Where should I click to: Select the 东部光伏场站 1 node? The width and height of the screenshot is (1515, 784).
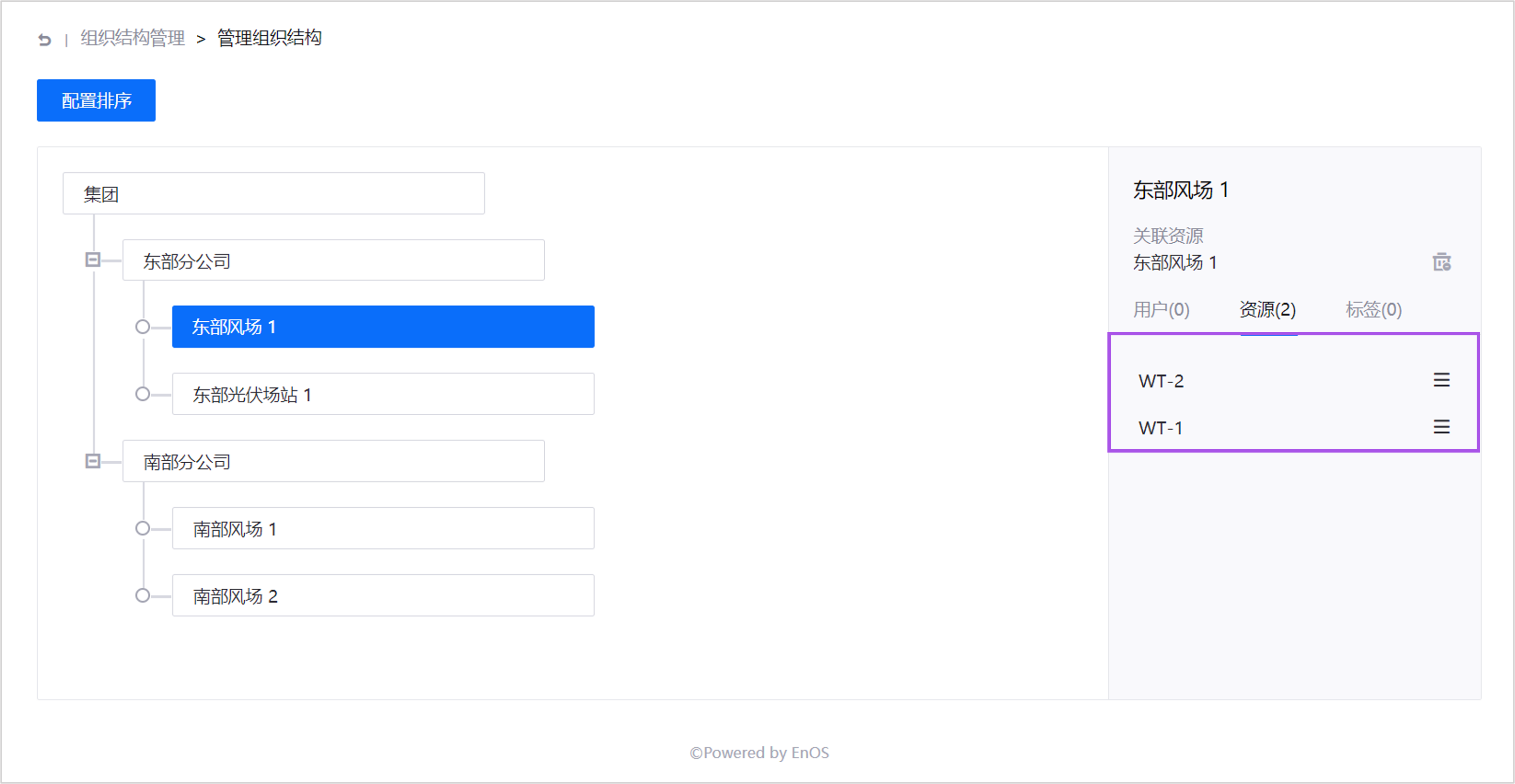[383, 394]
